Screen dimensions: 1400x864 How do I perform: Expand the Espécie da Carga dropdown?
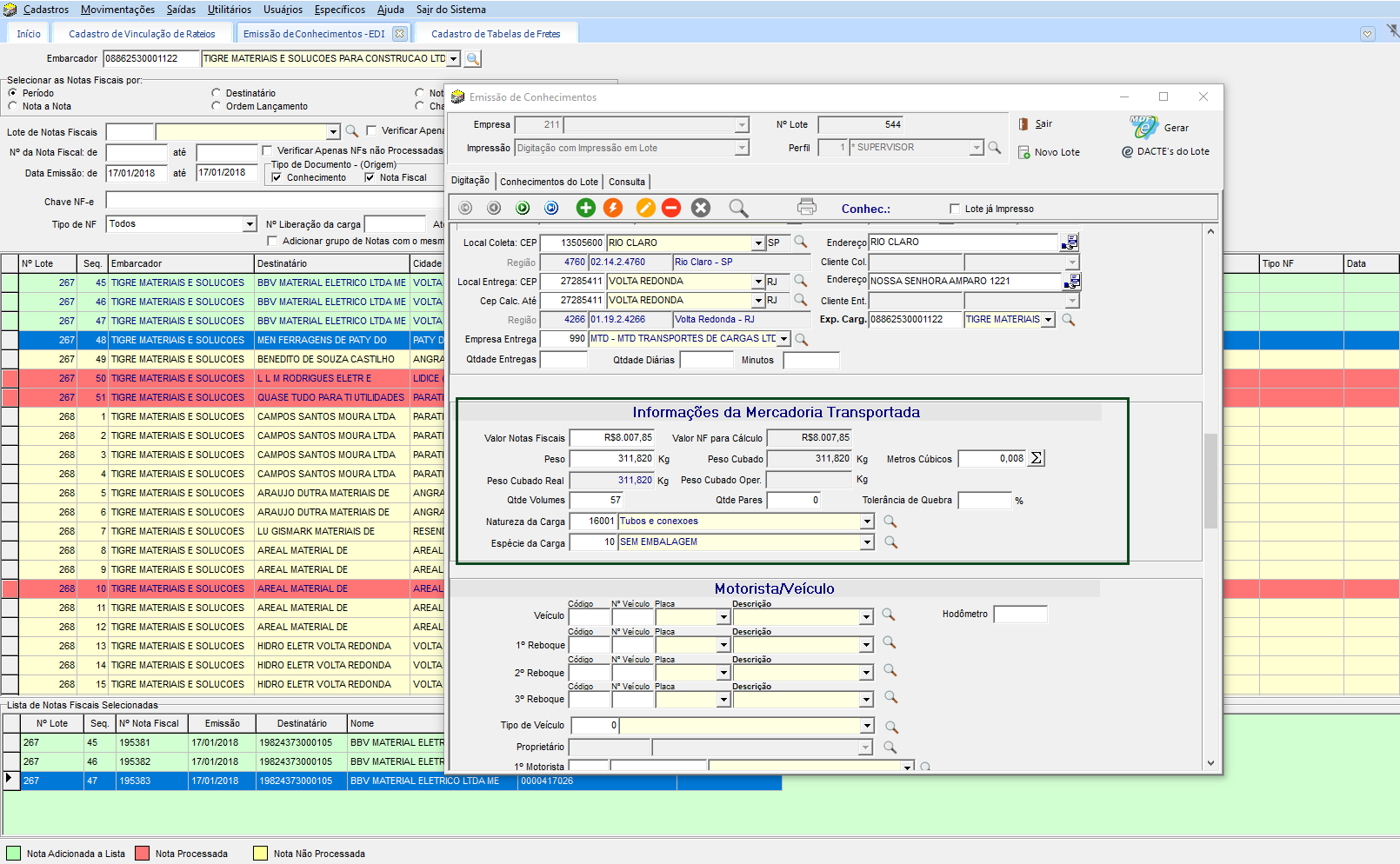[867, 542]
